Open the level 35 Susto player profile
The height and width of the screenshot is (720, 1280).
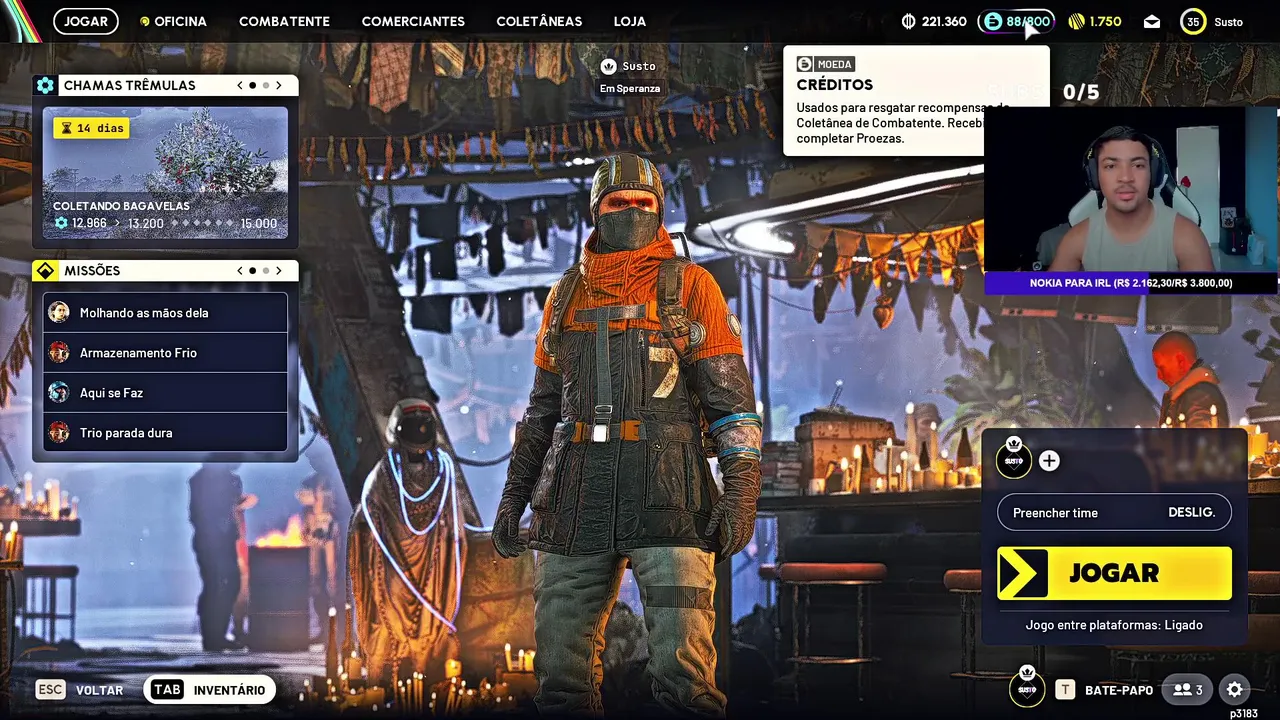click(x=1212, y=21)
